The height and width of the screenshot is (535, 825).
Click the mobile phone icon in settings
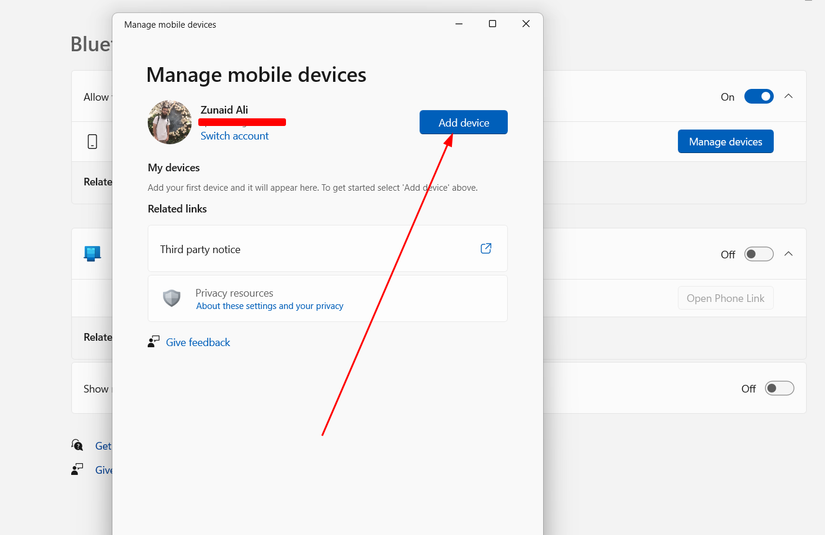point(92,142)
